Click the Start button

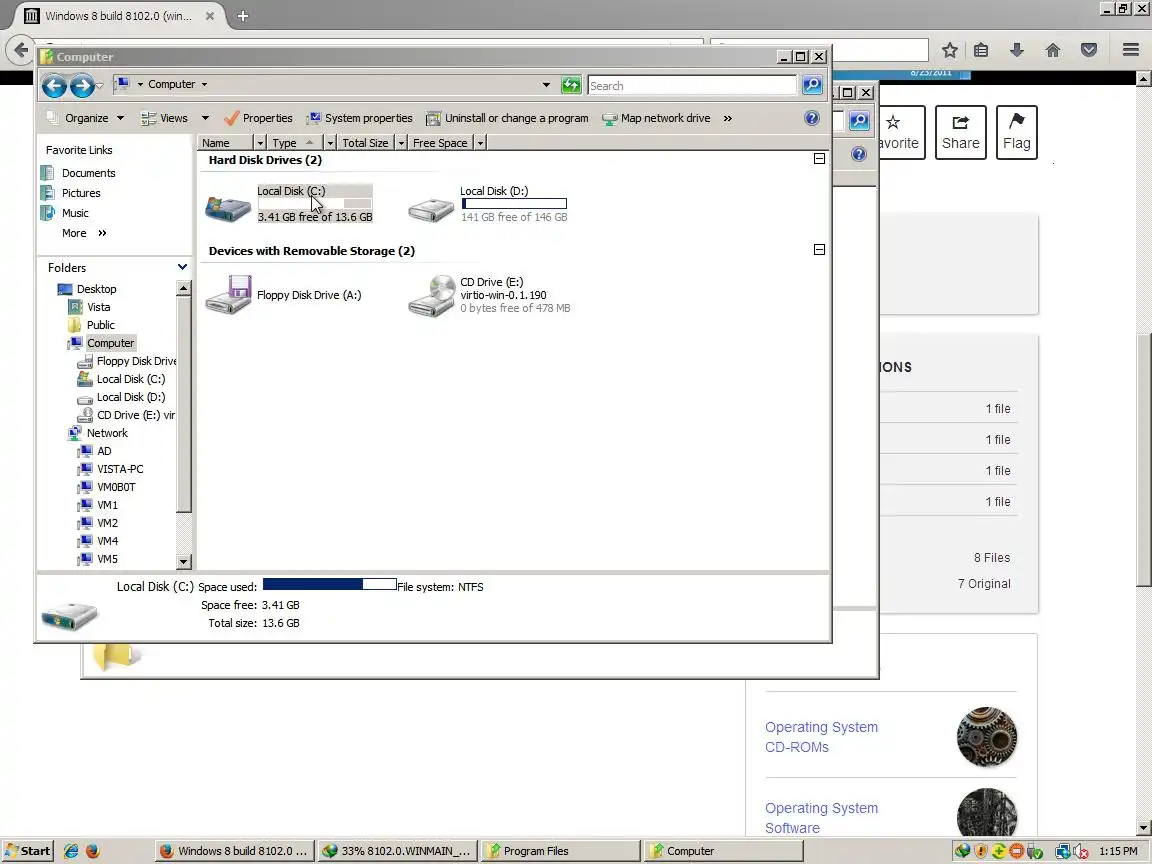tap(27, 851)
